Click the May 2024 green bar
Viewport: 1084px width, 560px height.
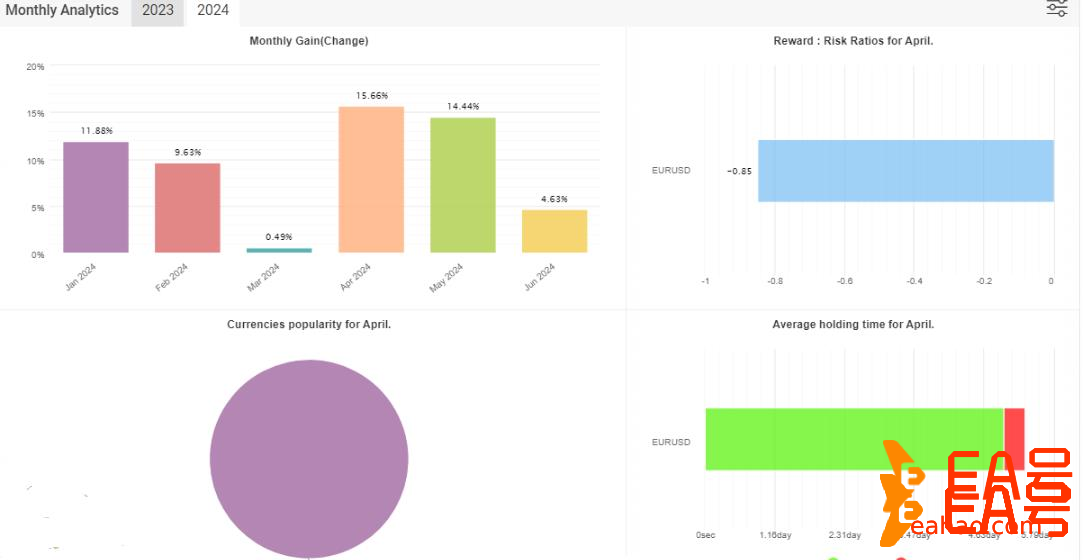463,185
